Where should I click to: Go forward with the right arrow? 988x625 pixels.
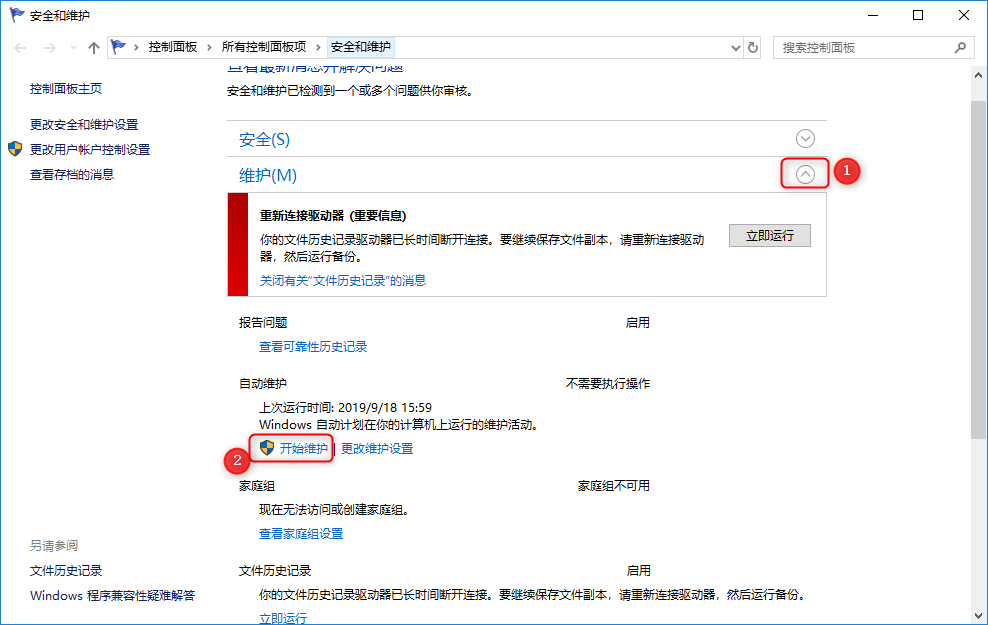tap(49, 48)
